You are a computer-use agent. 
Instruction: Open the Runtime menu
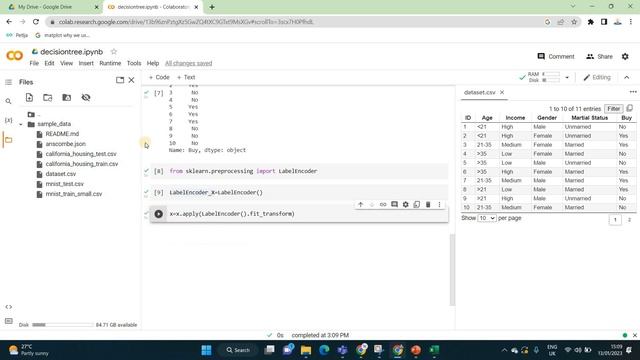[x=110, y=63]
